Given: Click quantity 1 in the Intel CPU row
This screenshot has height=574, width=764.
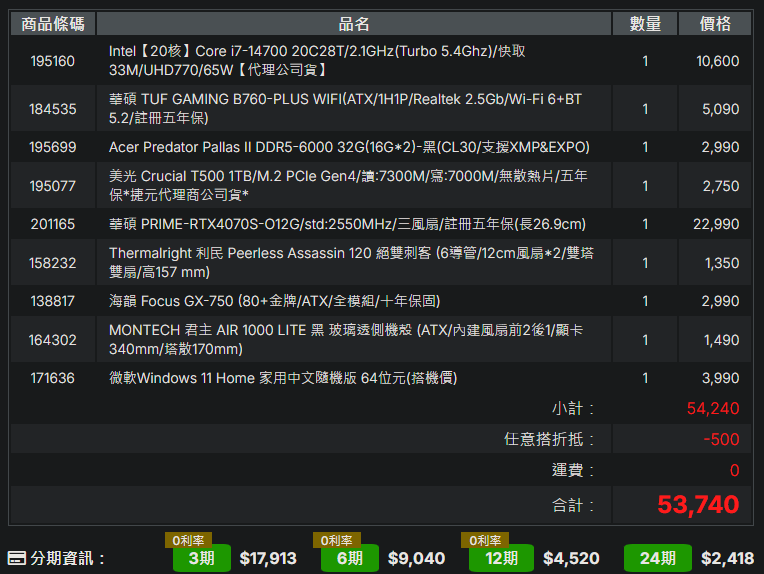Looking at the screenshot, I should [645, 61].
